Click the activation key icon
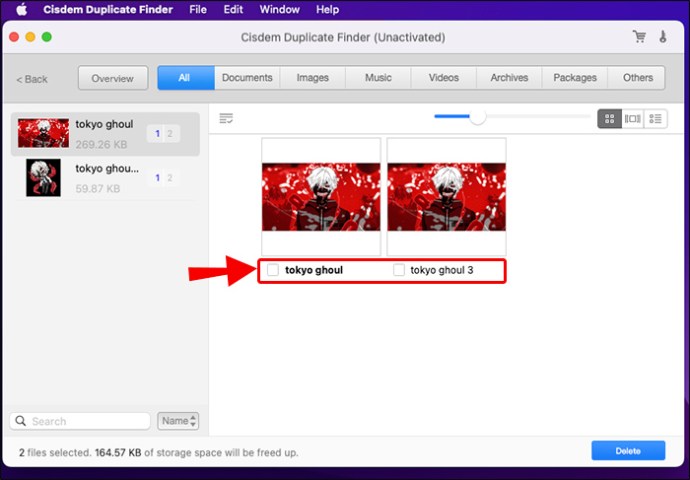690x480 pixels. [663, 37]
